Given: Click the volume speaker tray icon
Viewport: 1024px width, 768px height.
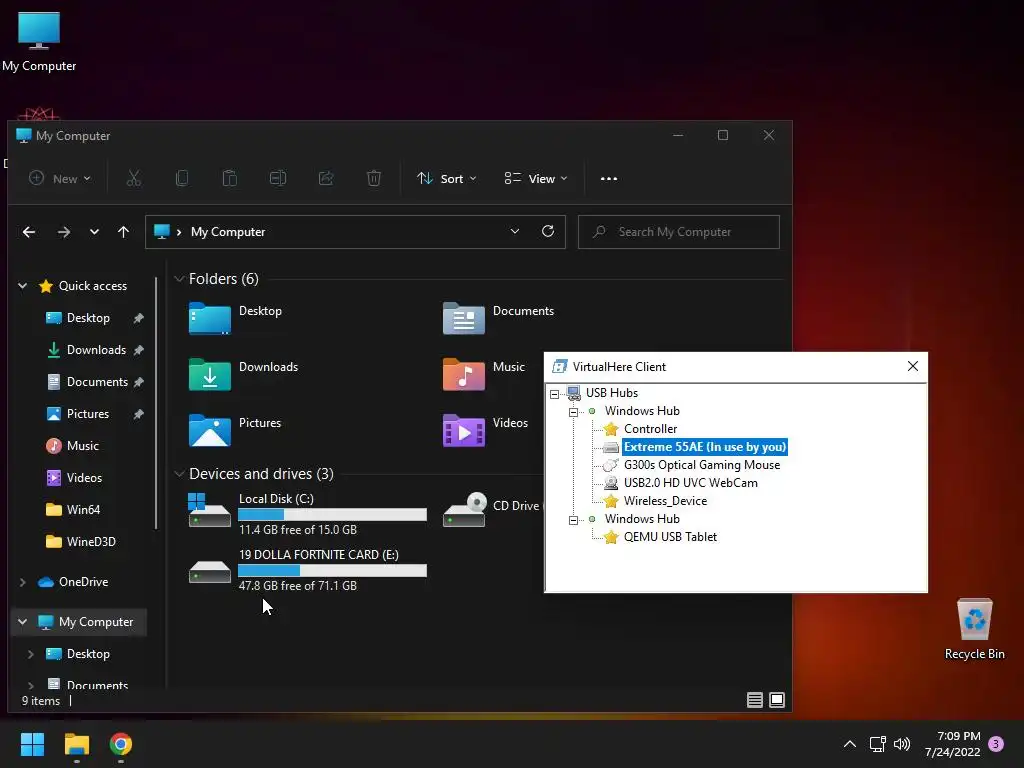Looking at the screenshot, I should 902,744.
